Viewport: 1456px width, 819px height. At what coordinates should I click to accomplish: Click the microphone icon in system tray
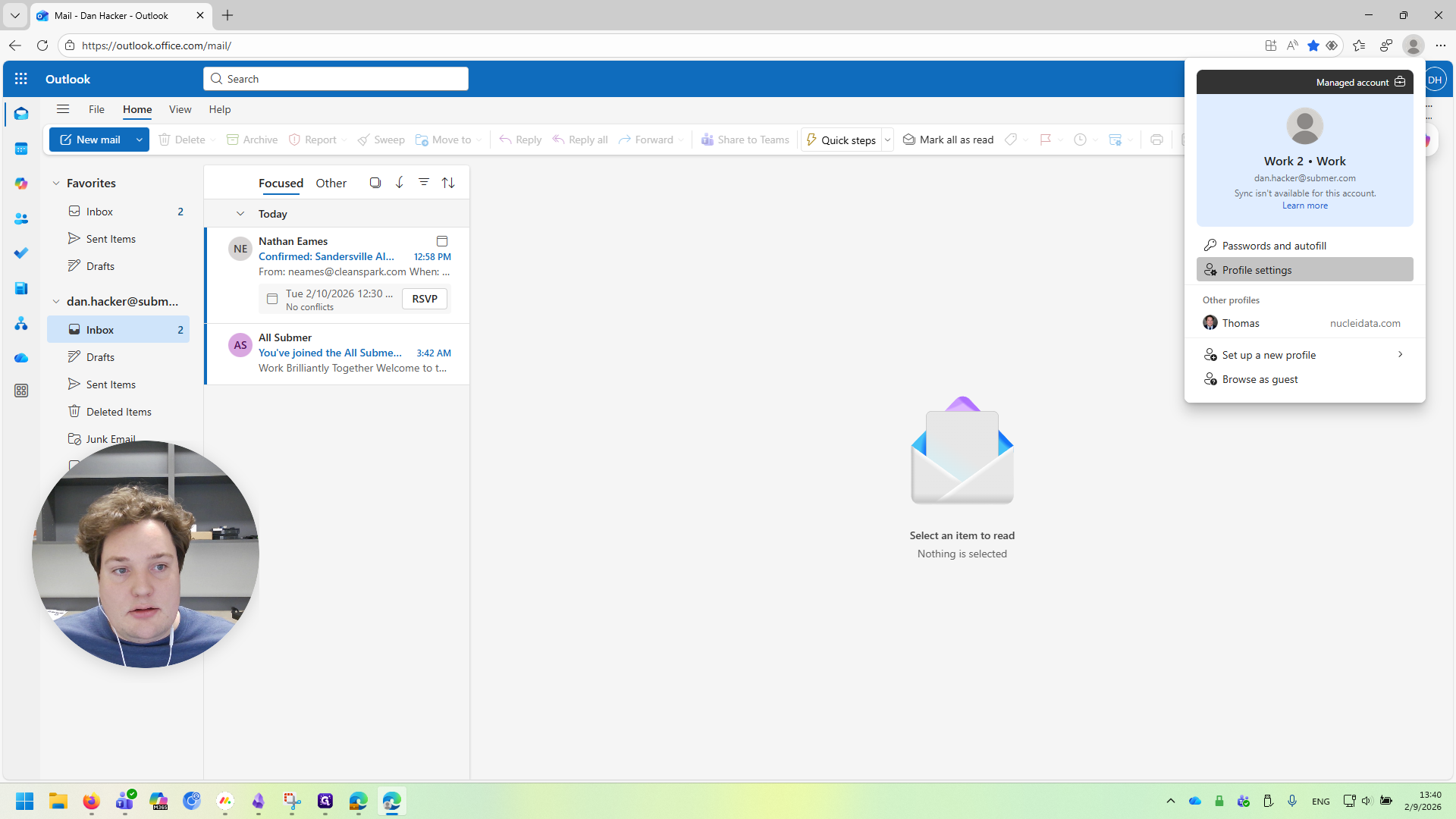tap(1292, 801)
